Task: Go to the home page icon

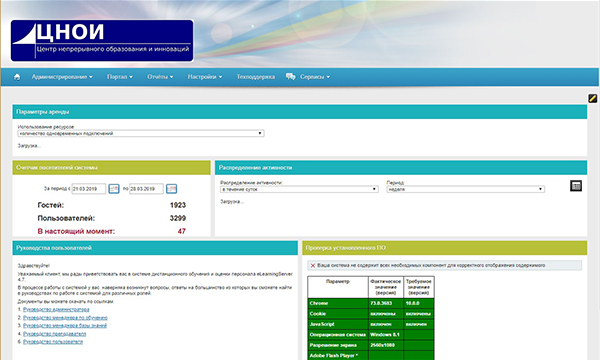Action: (x=17, y=77)
